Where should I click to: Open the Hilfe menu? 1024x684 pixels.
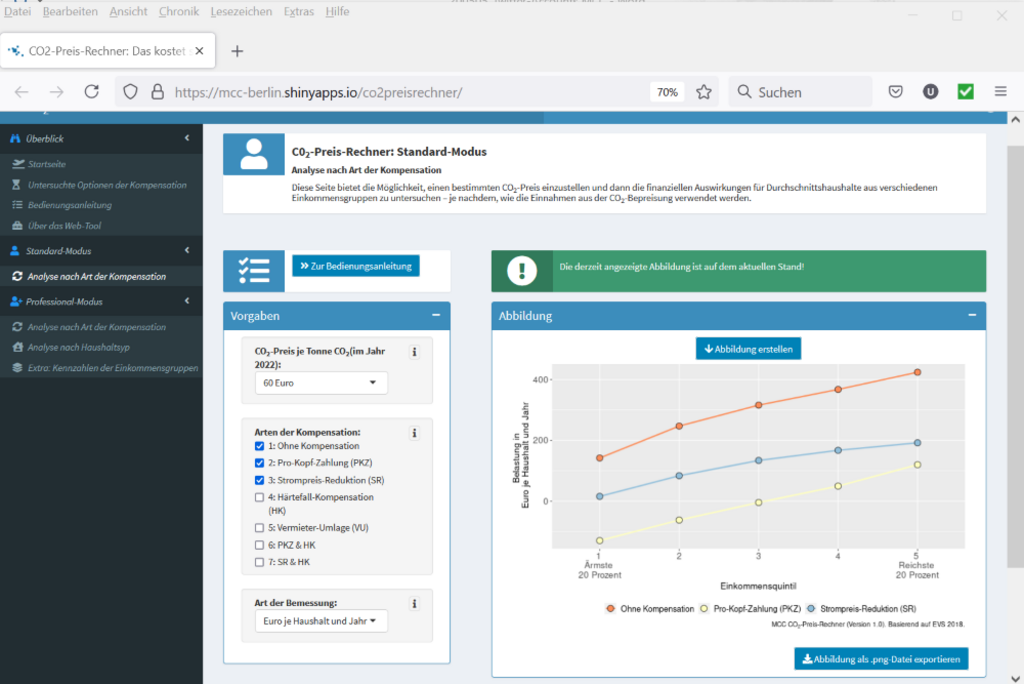[x=337, y=12]
